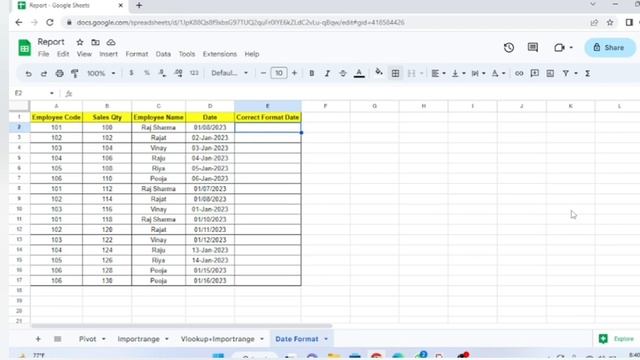Bookmark this page with star icon
This screenshot has width=640, height=360.
tap(610, 22)
